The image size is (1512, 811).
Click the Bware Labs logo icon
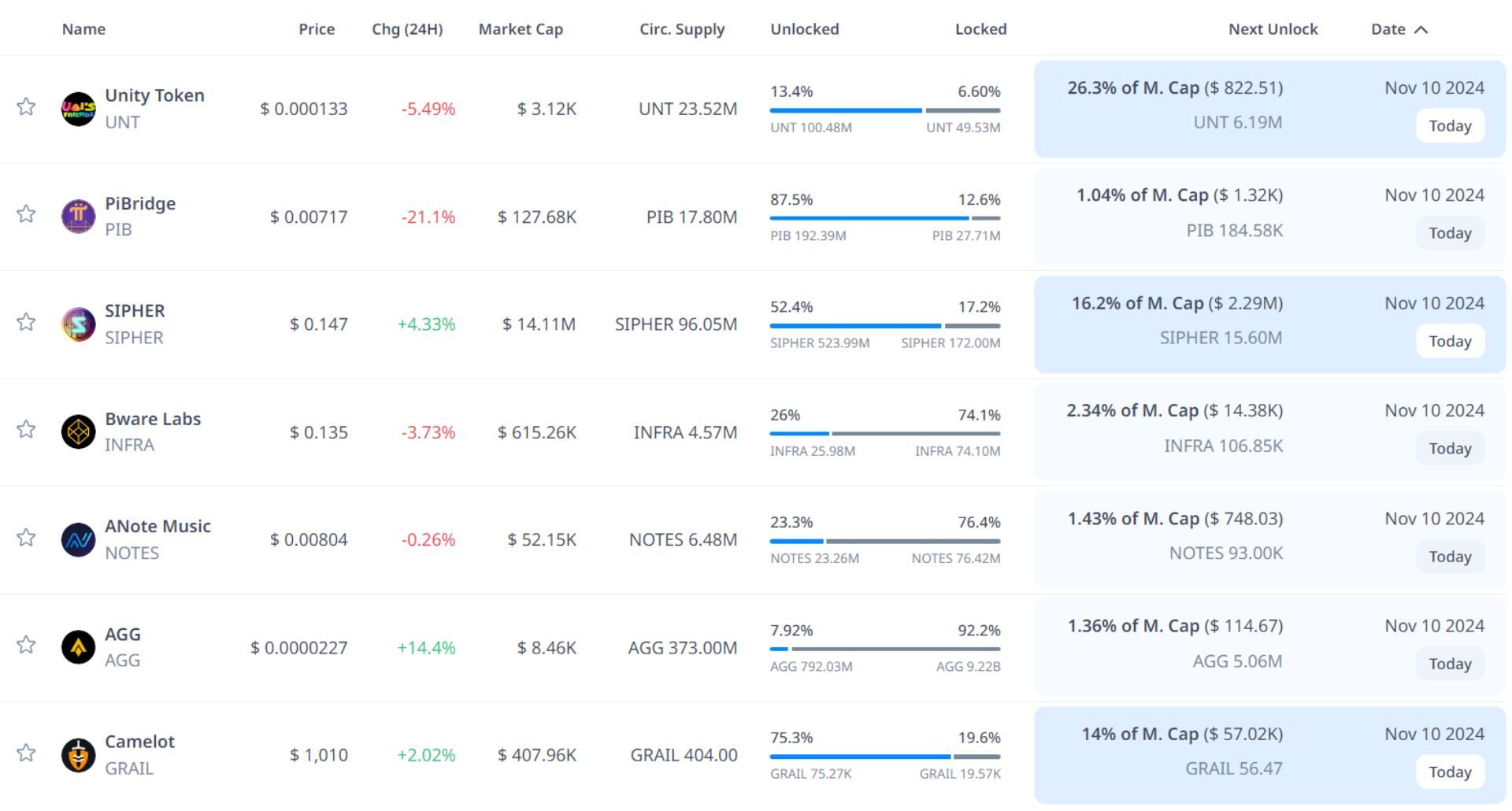click(x=78, y=431)
